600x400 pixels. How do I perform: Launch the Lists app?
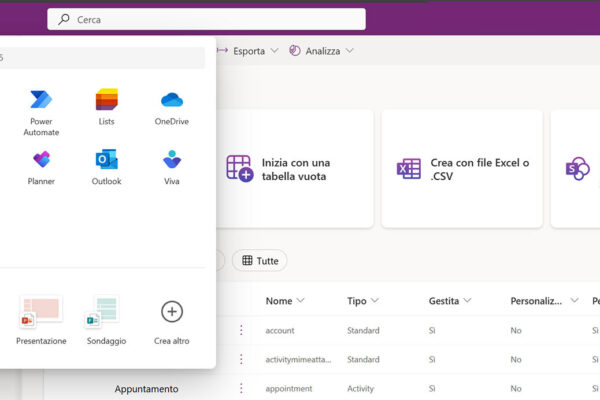tap(106, 108)
